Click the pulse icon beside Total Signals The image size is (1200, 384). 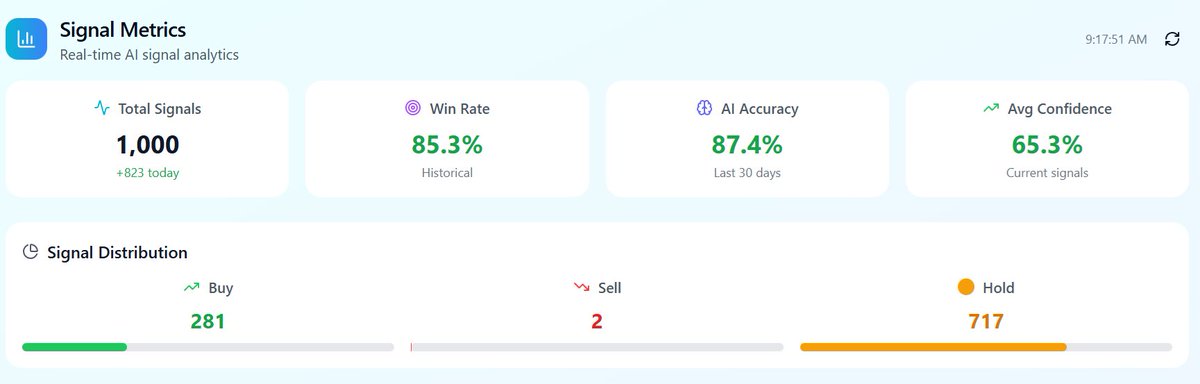(102, 108)
